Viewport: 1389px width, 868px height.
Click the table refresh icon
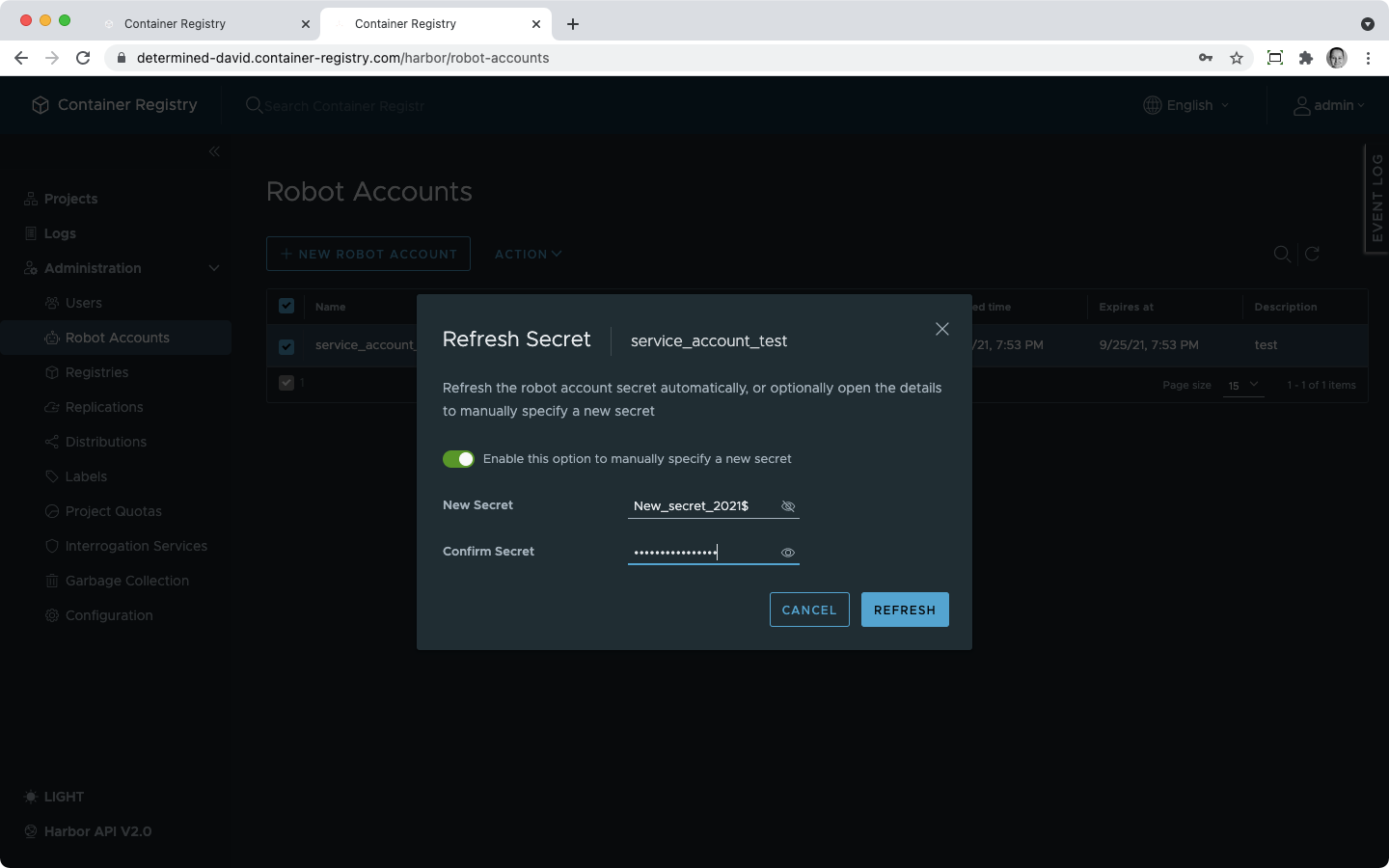1312,254
